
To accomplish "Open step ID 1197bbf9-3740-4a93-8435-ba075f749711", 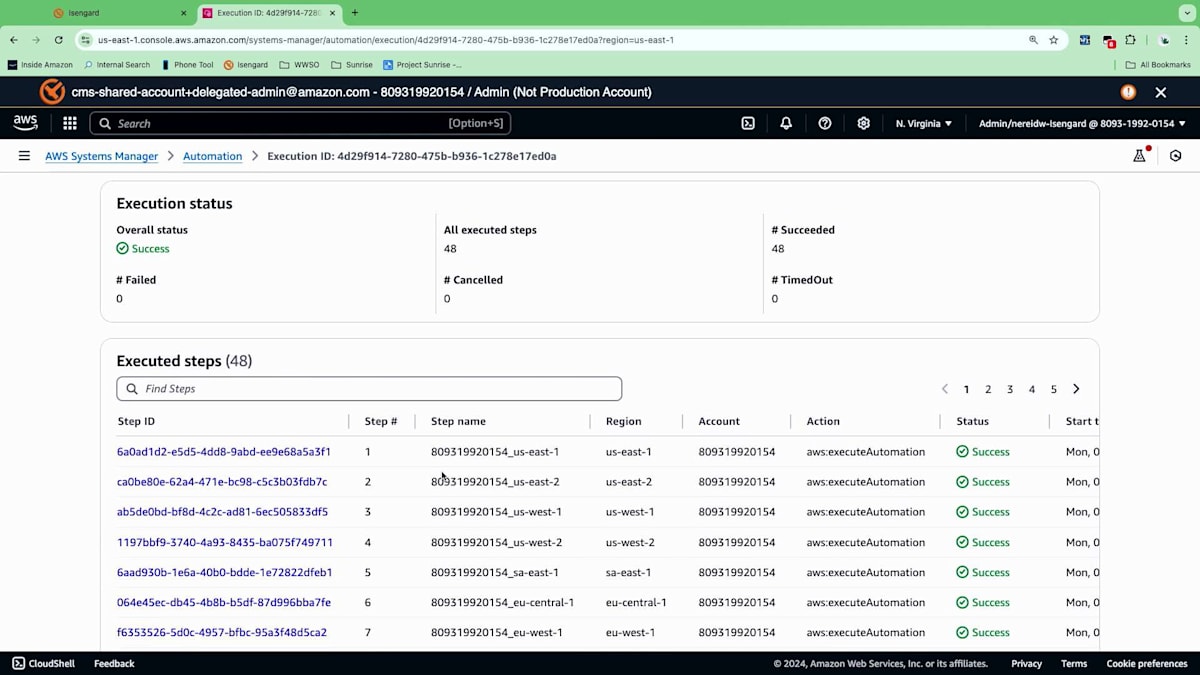I will (225, 542).
